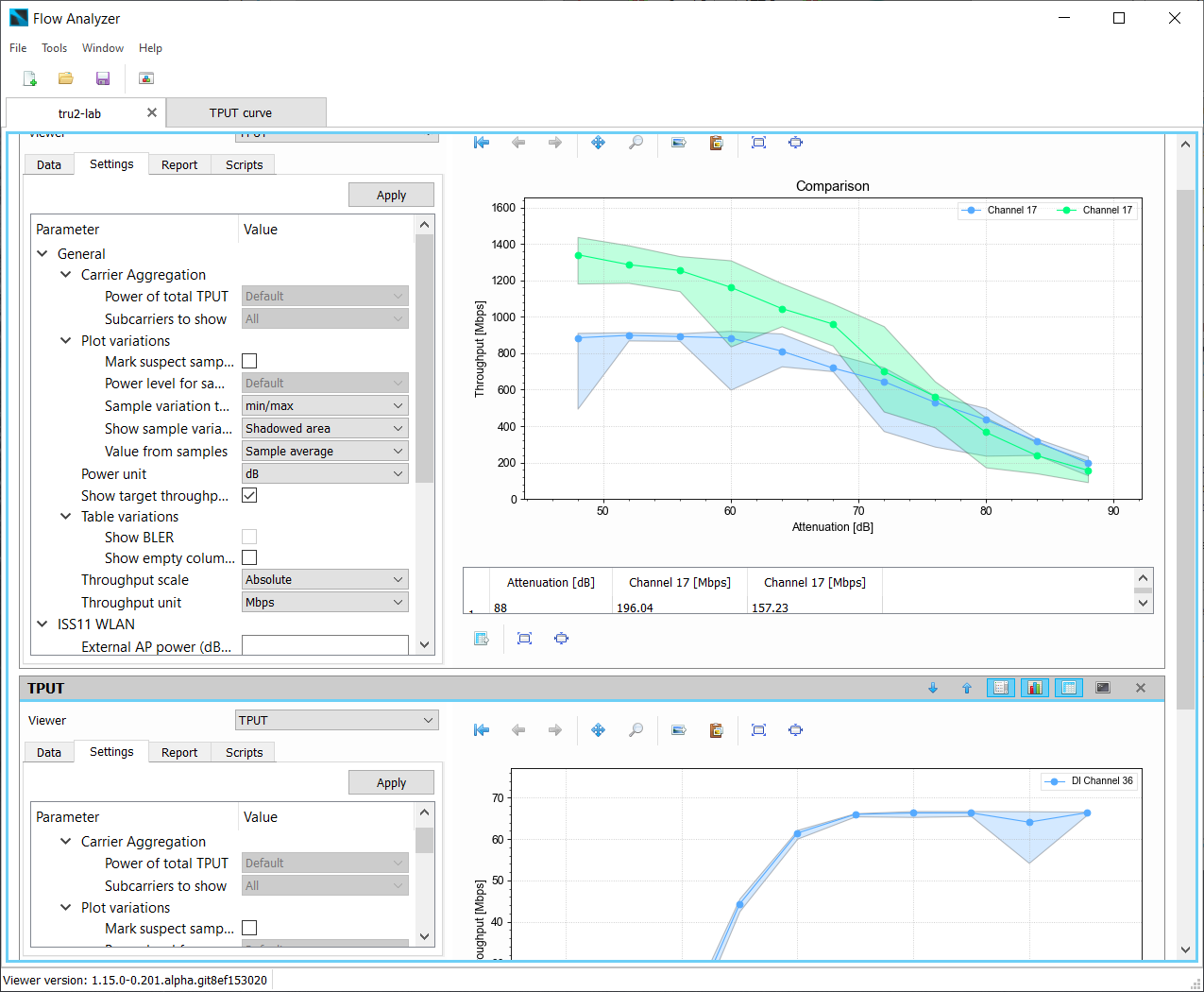Export the Comparison chart as an image
Screen dimensions: 1204x992
tap(678, 143)
